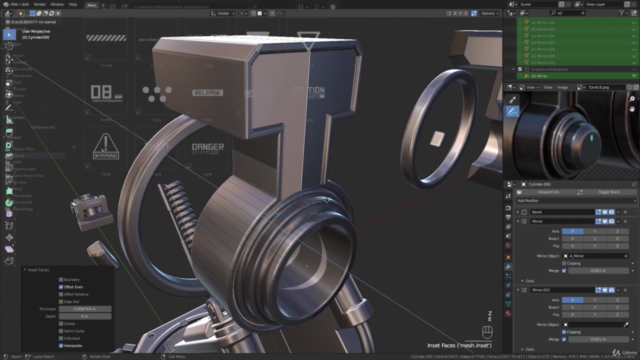Viewport: 640px width, 360px height.
Task: Open the Render properties tab
Action: [508, 208]
